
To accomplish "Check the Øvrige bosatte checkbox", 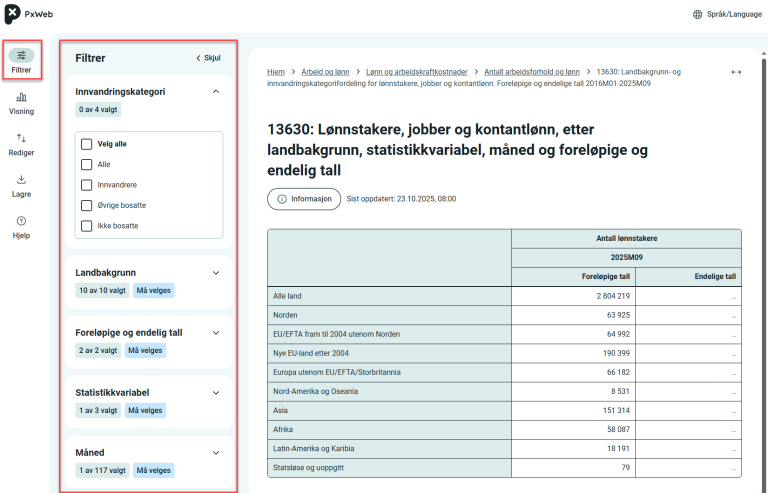I will pyautogui.click(x=87, y=205).
